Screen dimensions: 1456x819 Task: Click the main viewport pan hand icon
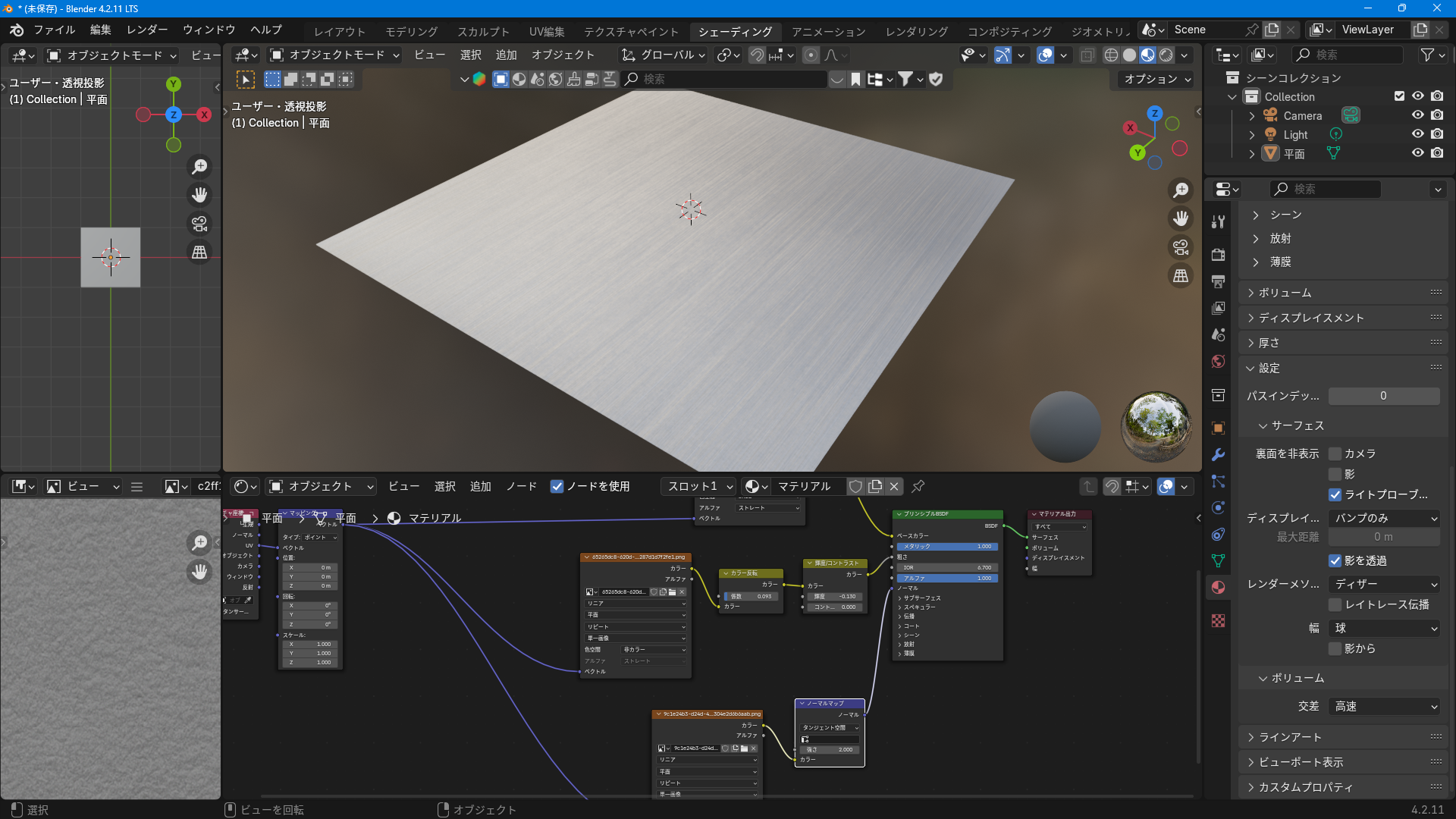[1181, 219]
